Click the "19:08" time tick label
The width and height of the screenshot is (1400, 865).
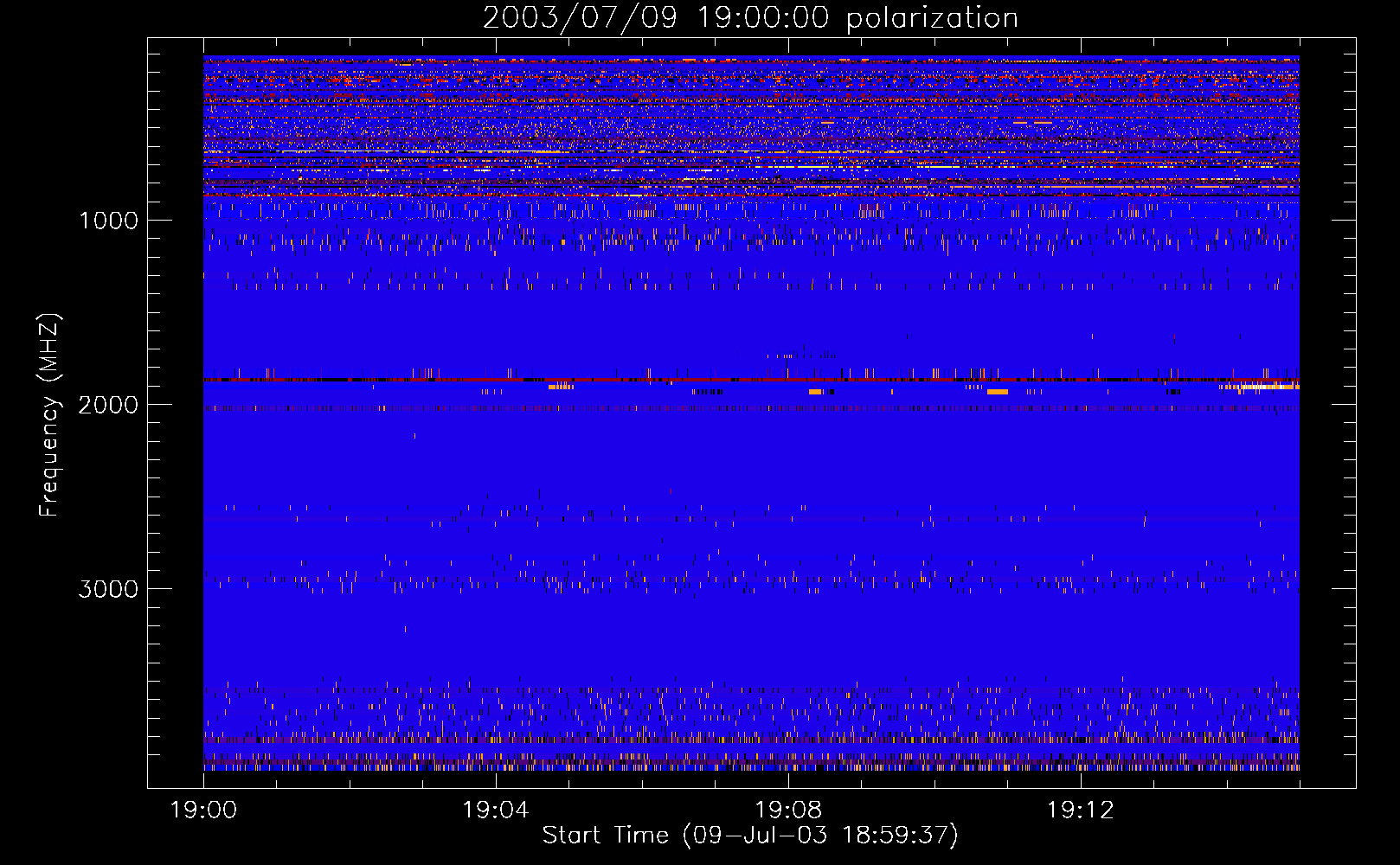(788, 811)
